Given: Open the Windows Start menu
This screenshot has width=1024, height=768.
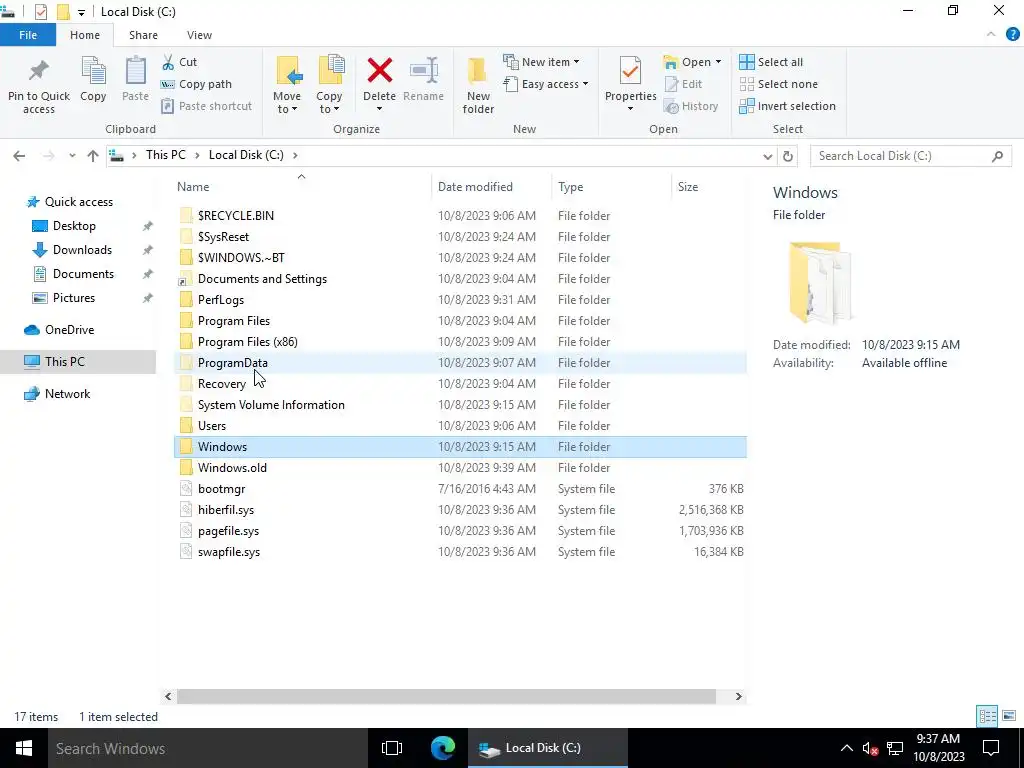Looking at the screenshot, I should (24, 748).
